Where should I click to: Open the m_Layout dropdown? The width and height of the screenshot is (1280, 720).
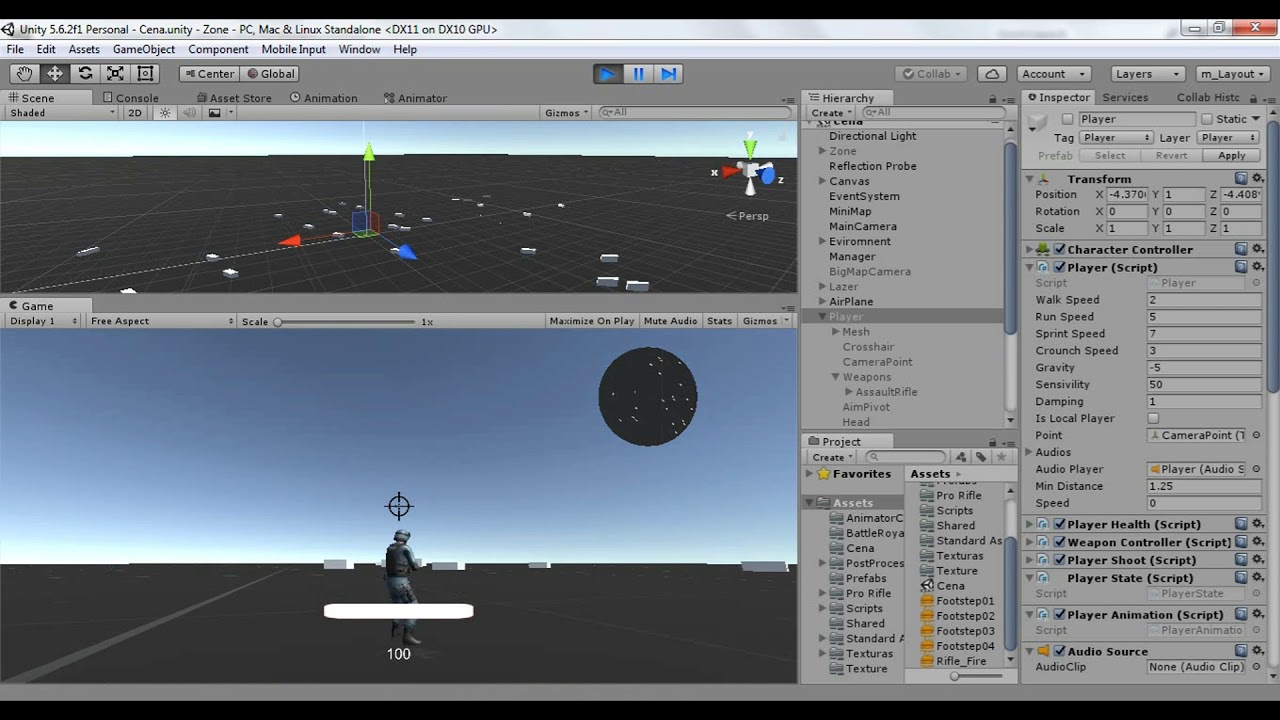click(1232, 73)
